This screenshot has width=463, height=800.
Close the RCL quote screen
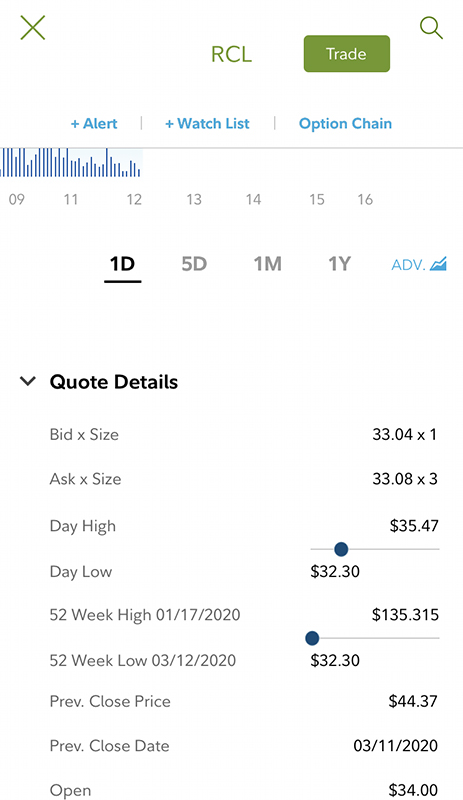[33, 28]
